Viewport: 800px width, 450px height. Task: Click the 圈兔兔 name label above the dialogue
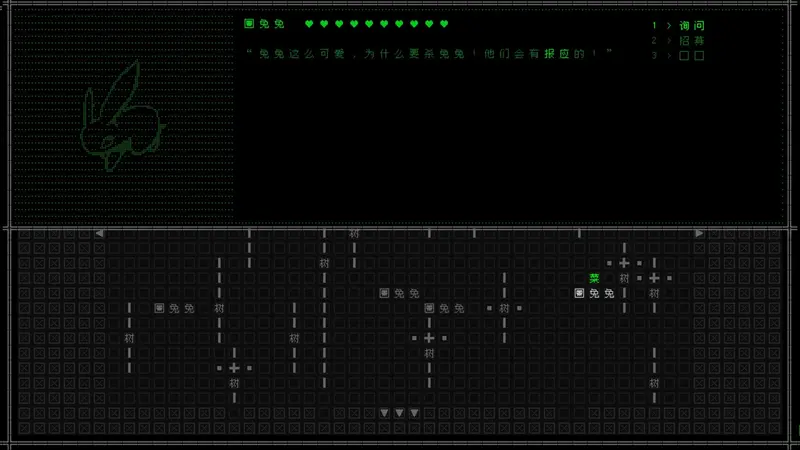coord(264,24)
